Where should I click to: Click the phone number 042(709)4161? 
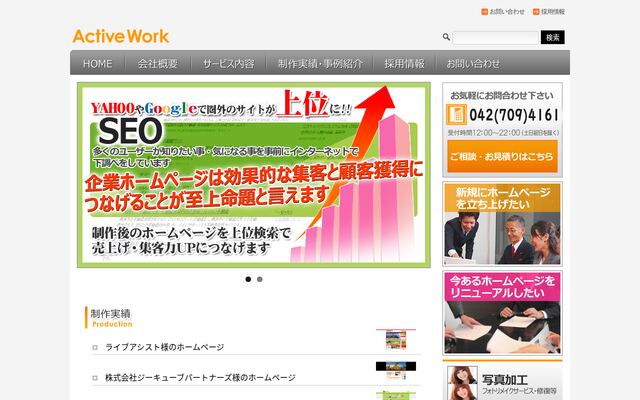pyautogui.click(x=514, y=115)
